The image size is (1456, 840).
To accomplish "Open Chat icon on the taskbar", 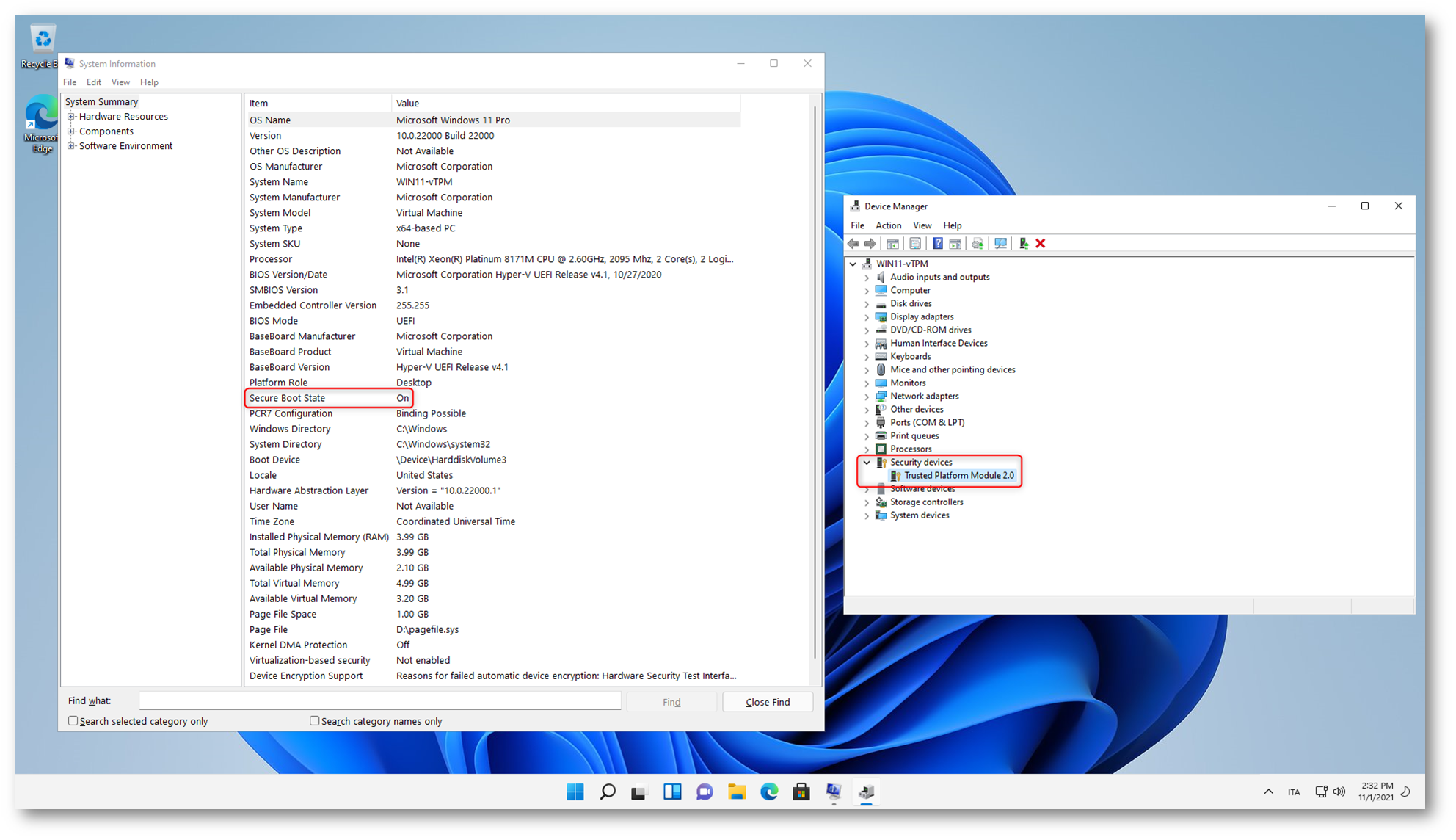I will coord(705,792).
